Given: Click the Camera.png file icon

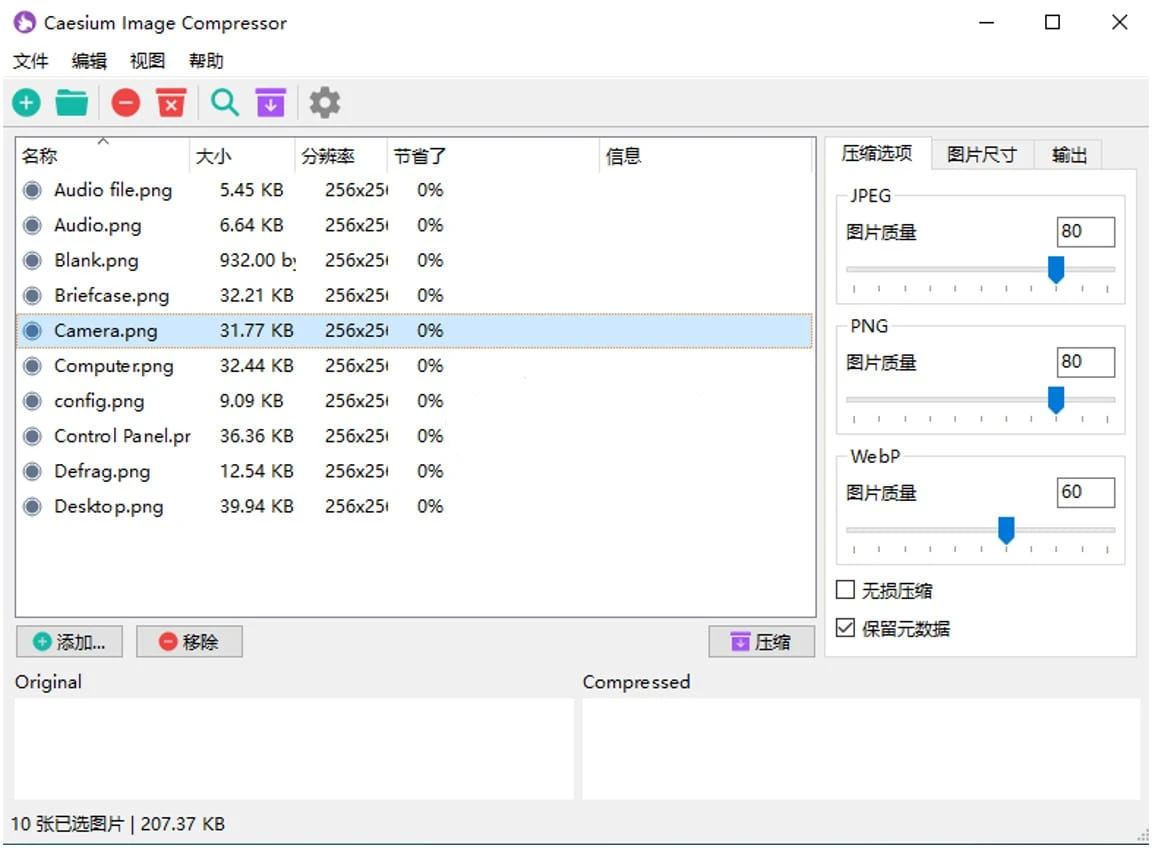Looking at the screenshot, I should click(33, 331).
